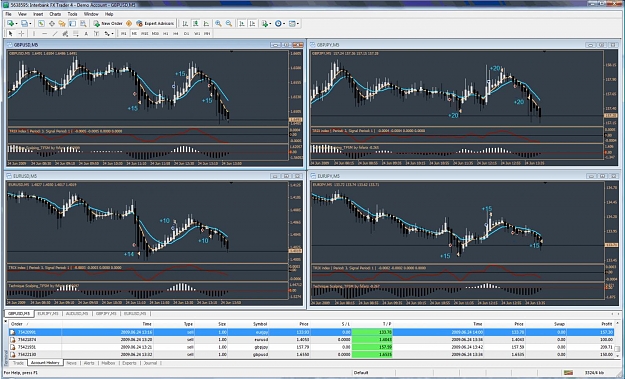Click the Templates icon
The width and height of the screenshot is (625, 379).
pos(292,24)
